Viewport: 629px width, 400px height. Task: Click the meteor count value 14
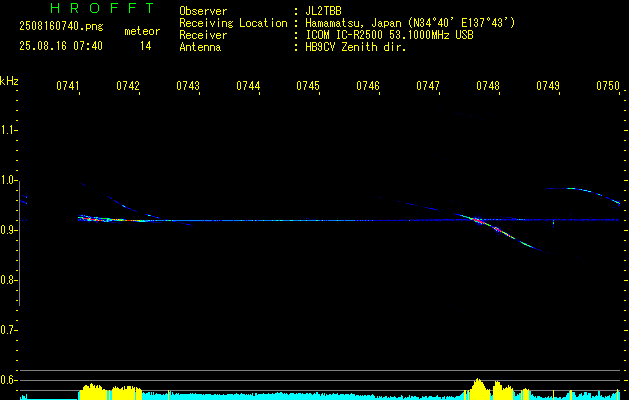[x=145, y=46]
